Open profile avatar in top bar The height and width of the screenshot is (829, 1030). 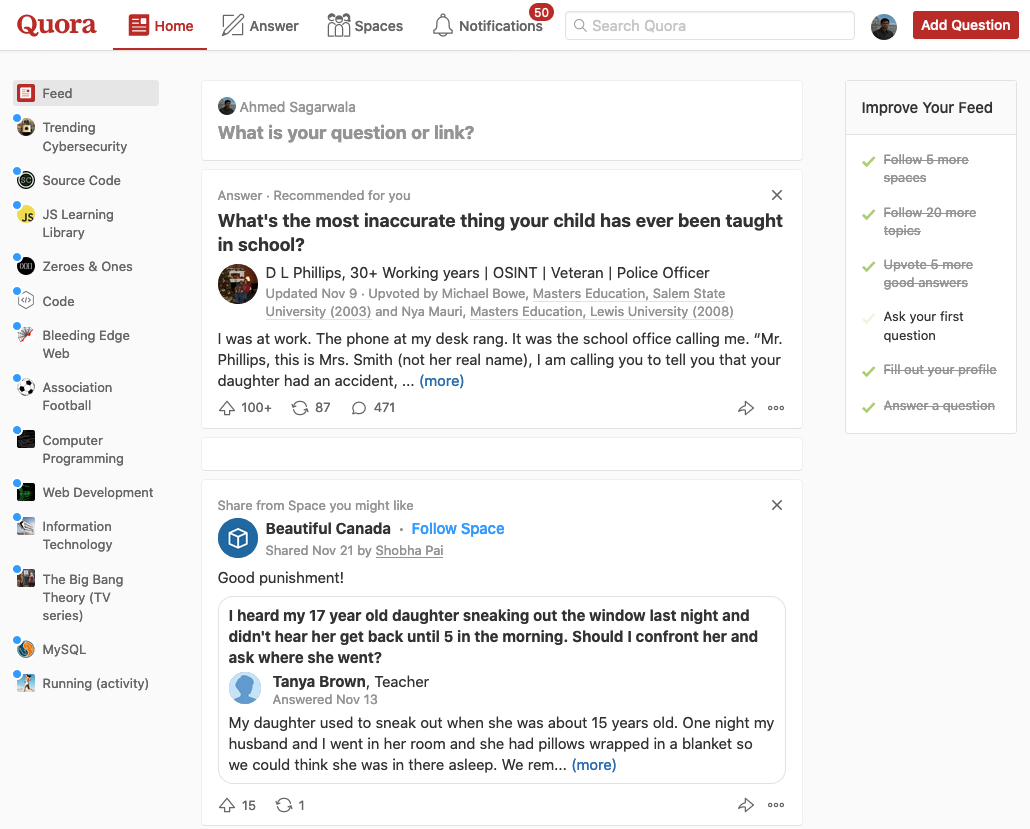pyautogui.click(x=884, y=26)
